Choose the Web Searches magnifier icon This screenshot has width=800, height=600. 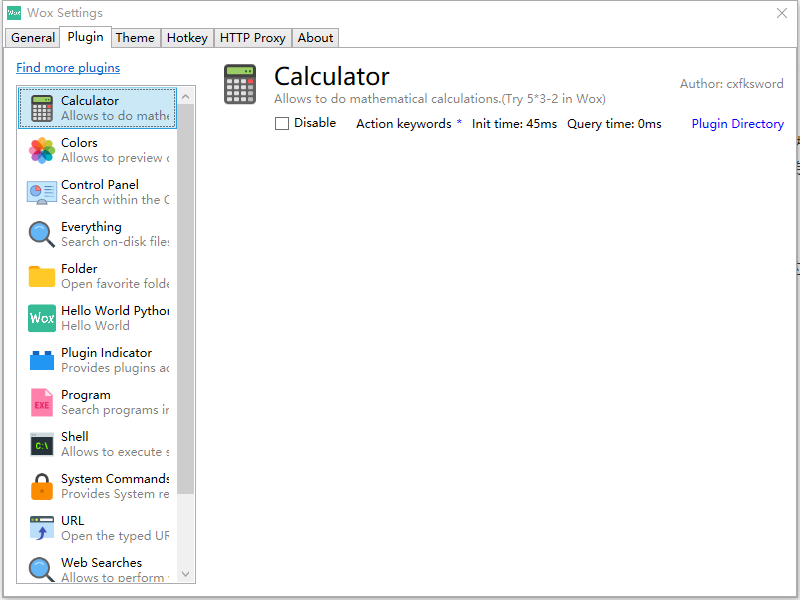tap(42, 569)
